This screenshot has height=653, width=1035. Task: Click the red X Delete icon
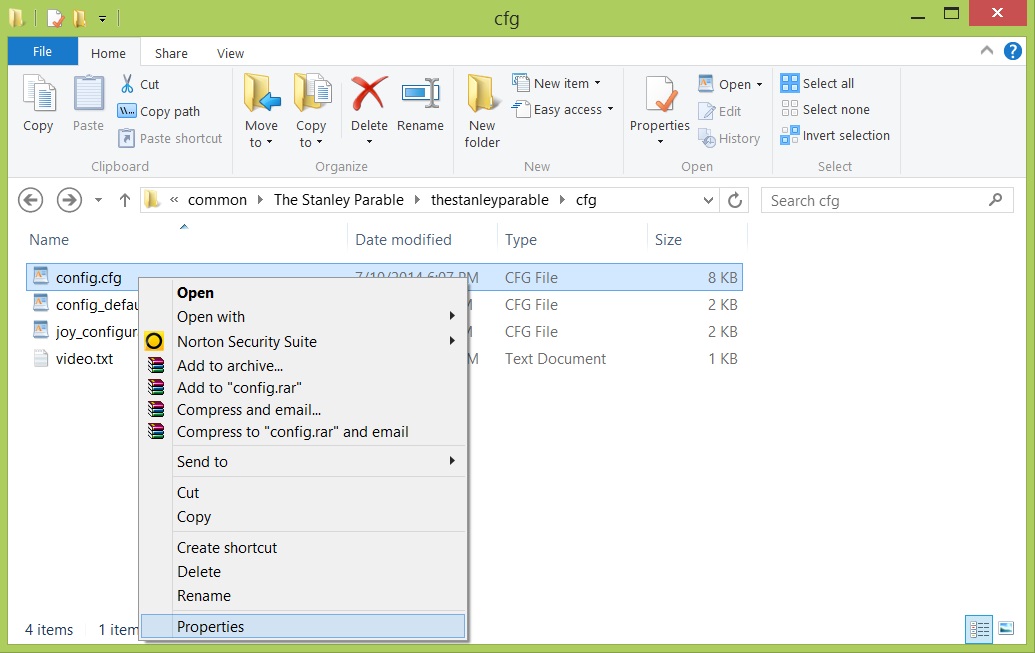click(369, 92)
